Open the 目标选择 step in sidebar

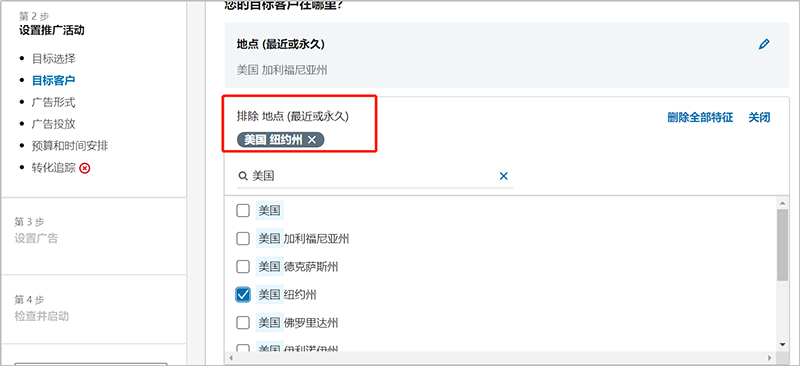(x=54, y=59)
